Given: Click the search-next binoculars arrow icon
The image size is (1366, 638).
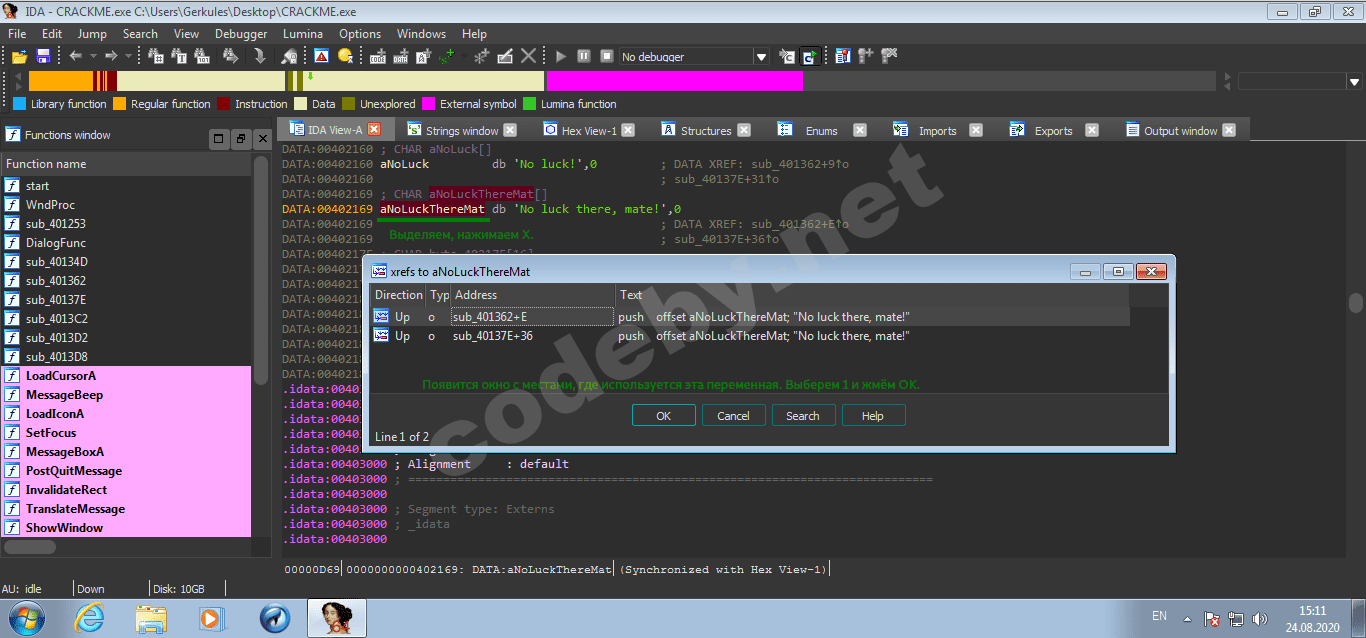Looking at the screenshot, I should click(231, 57).
